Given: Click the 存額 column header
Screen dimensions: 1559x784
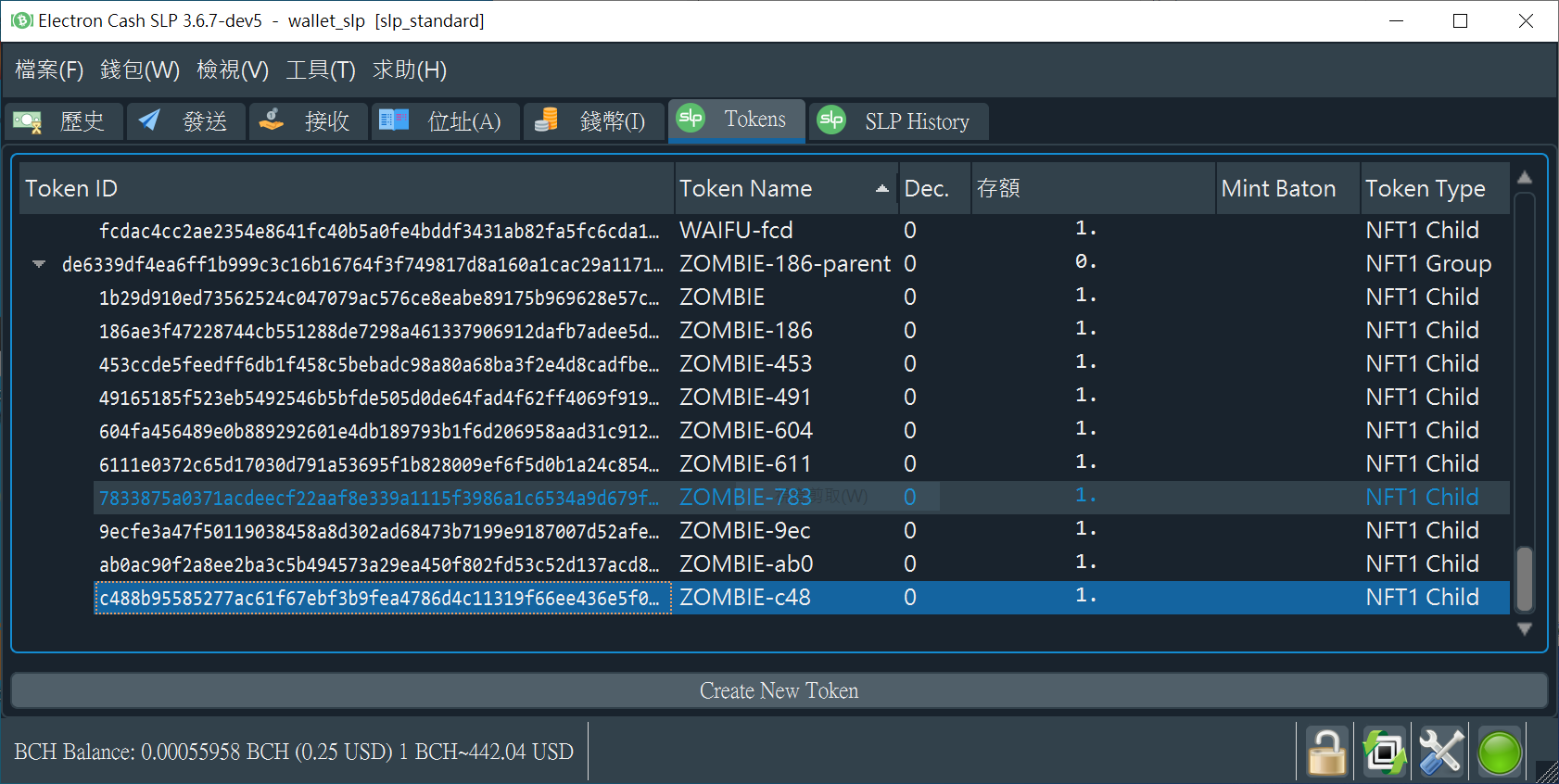Looking at the screenshot, I should click(x=1093, y=188).
